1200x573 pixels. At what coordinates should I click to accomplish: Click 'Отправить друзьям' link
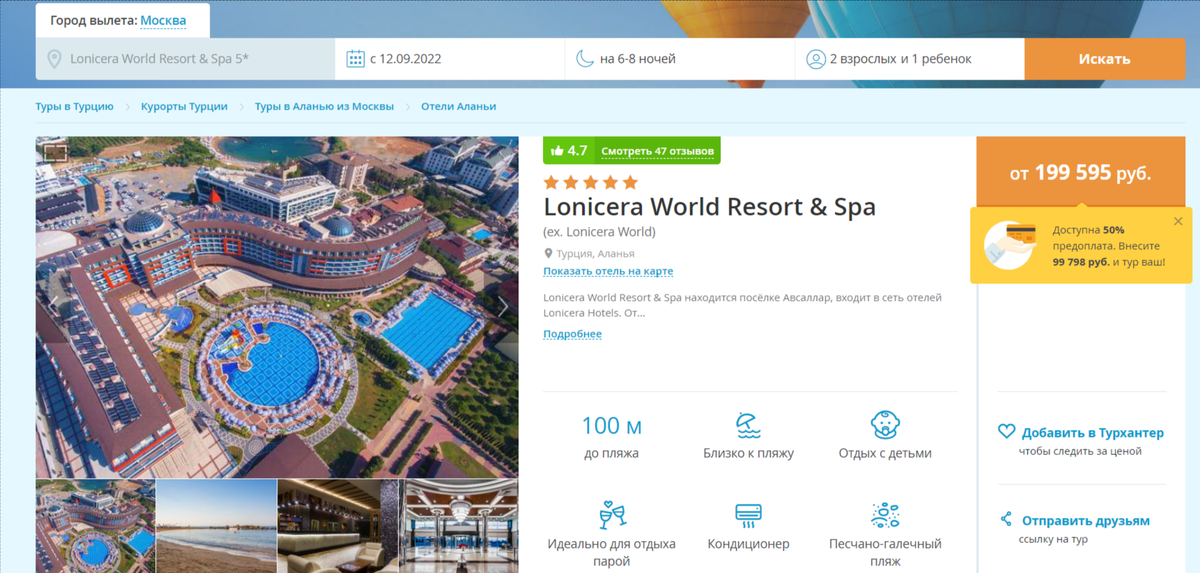pos(1086,521)
